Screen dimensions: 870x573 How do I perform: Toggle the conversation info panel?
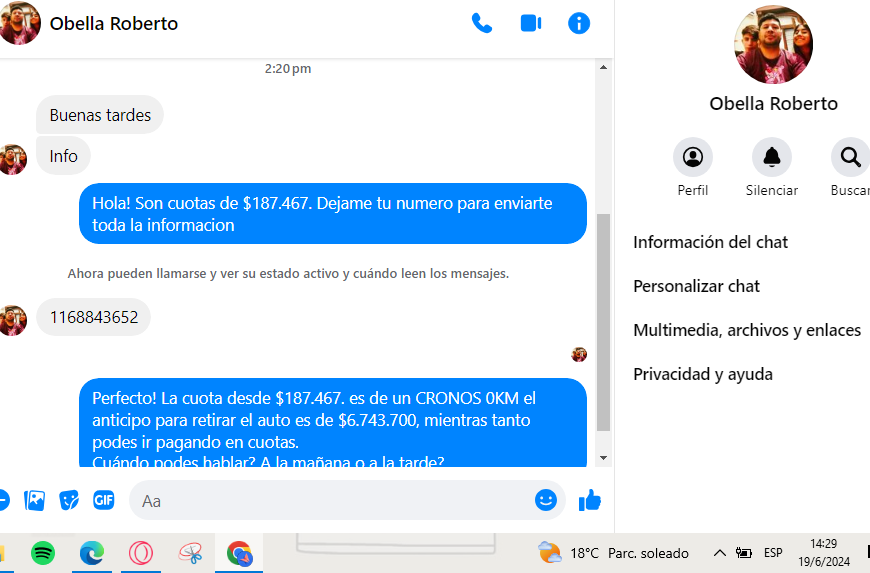pyautogui.click(x=579, y=23)
